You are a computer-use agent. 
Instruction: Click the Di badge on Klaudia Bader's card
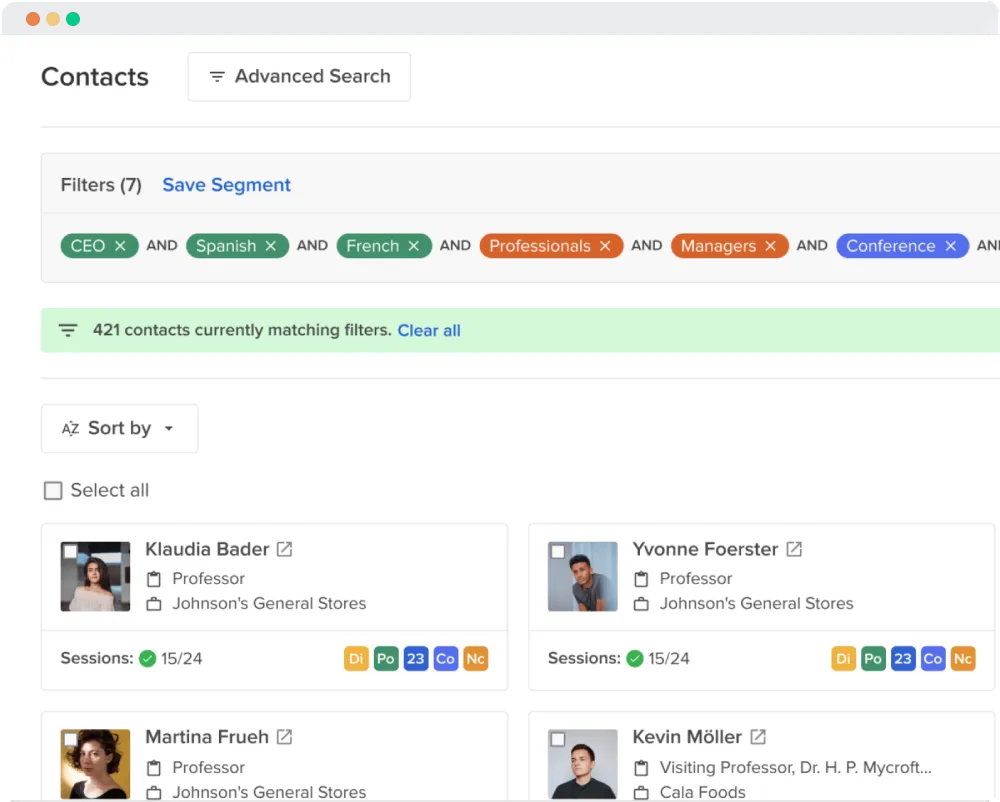coord(356,659)
